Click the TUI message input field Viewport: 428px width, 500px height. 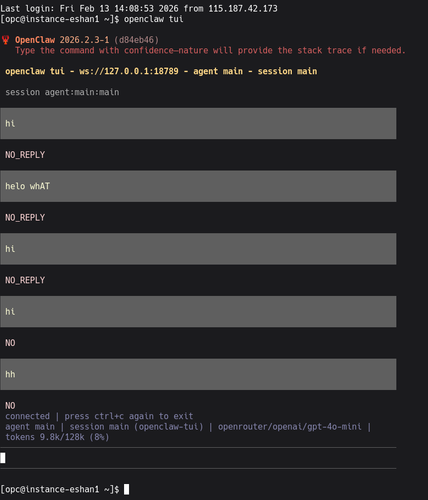tap(198, 458)
